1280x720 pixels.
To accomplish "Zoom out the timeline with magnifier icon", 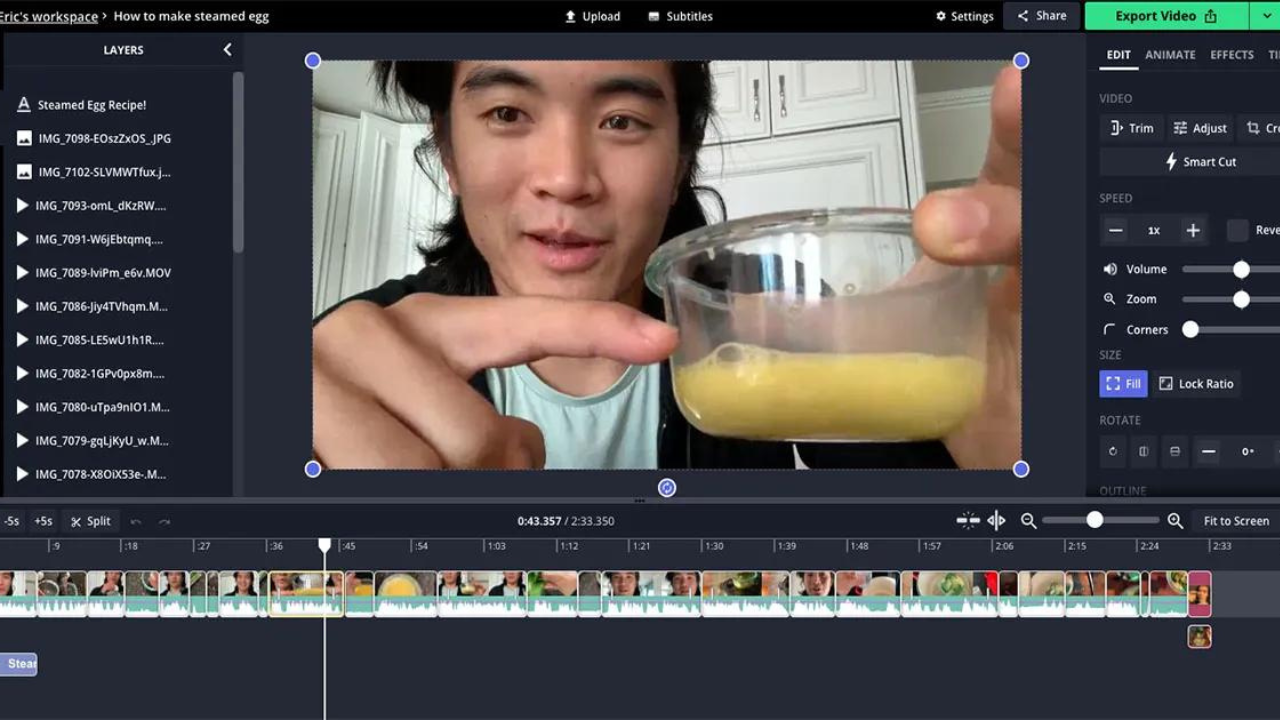I will pyautogui.click(x=1029, y=520).
